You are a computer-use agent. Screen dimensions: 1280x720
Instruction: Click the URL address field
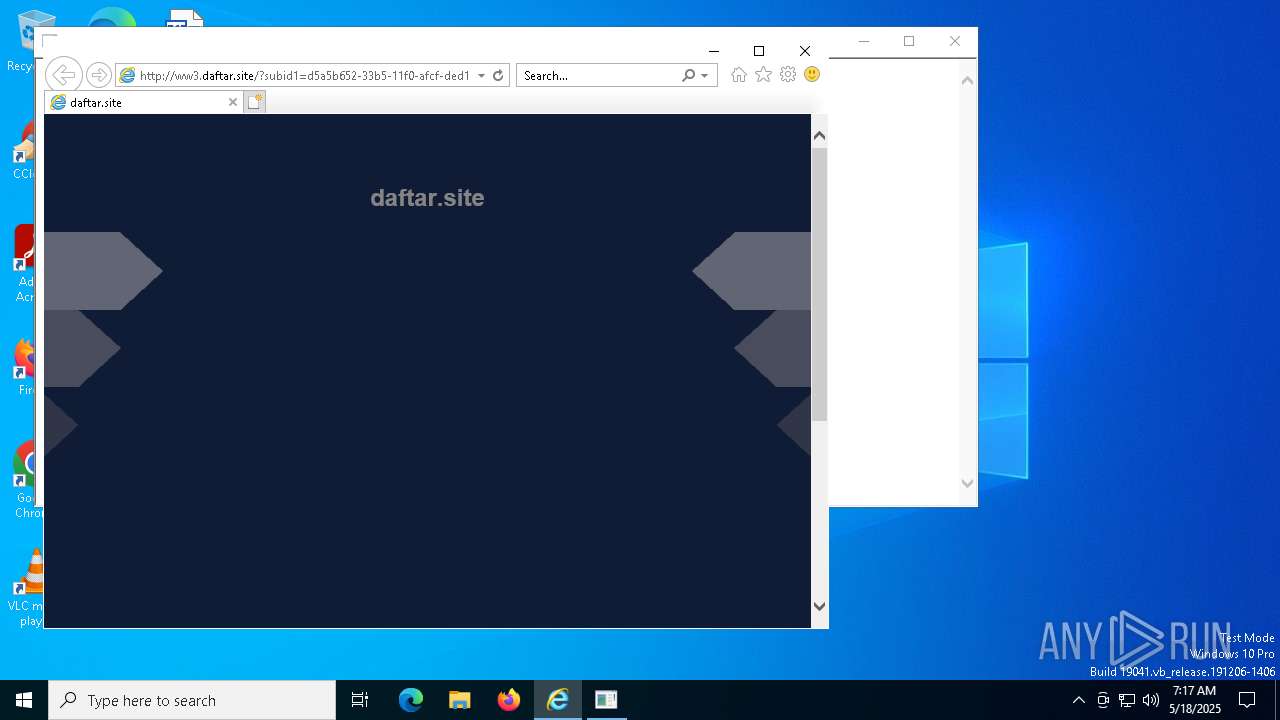[x=304, y=75]
